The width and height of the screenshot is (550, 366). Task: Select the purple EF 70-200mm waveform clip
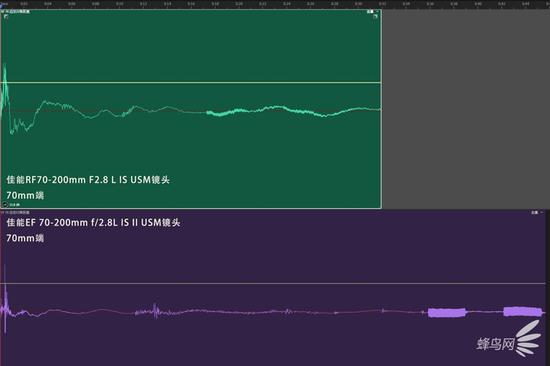pyautogui.click(x=273, y=288)
